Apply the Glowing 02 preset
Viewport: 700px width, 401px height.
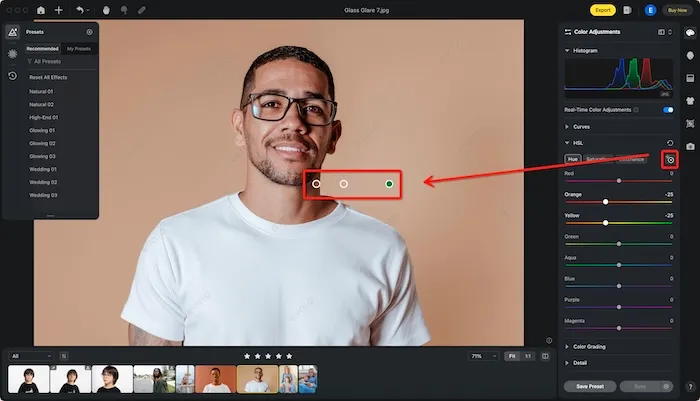click(x=42, y=143)
